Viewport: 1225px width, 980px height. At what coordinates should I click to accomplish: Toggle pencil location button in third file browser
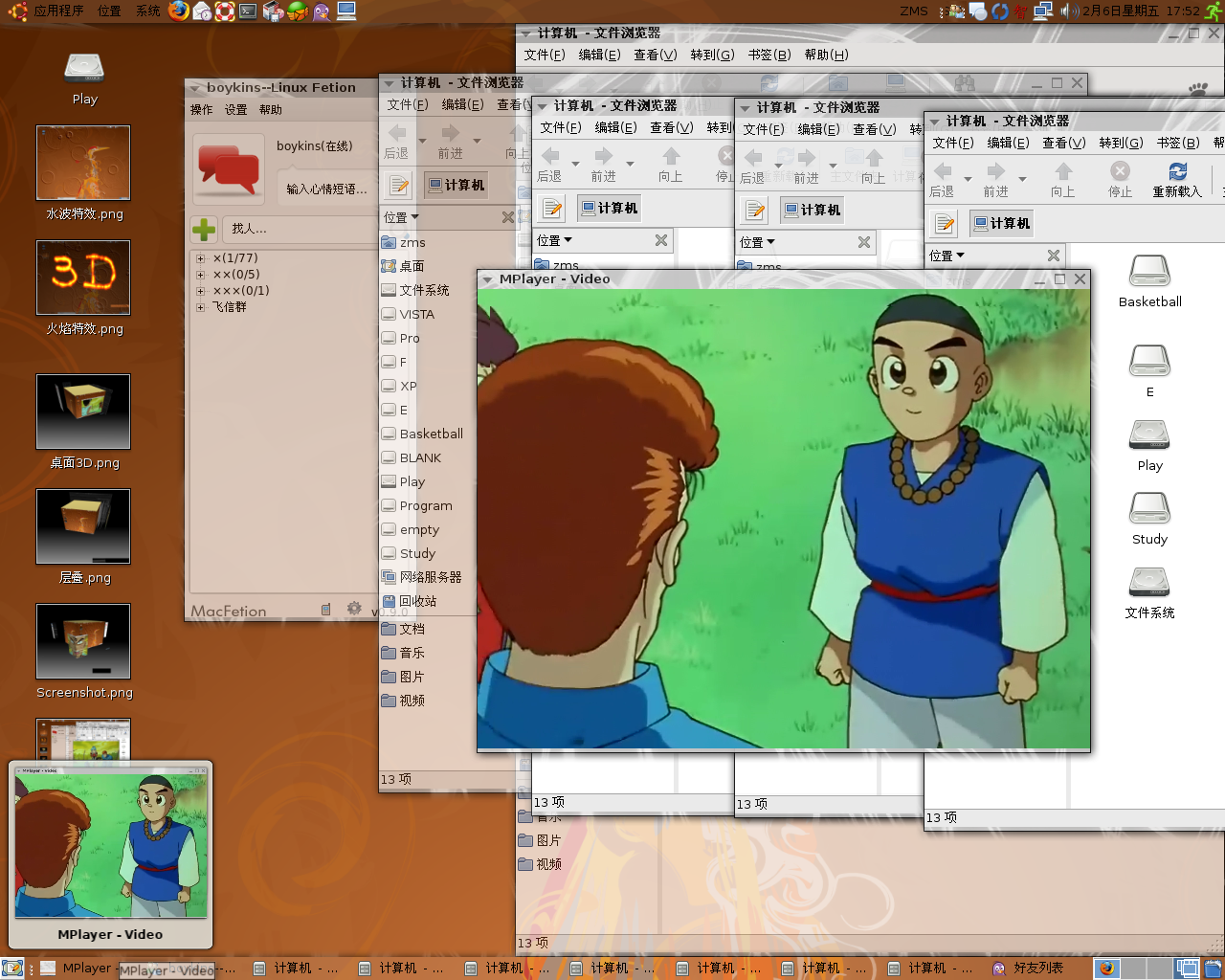click(x=755, y=210)
